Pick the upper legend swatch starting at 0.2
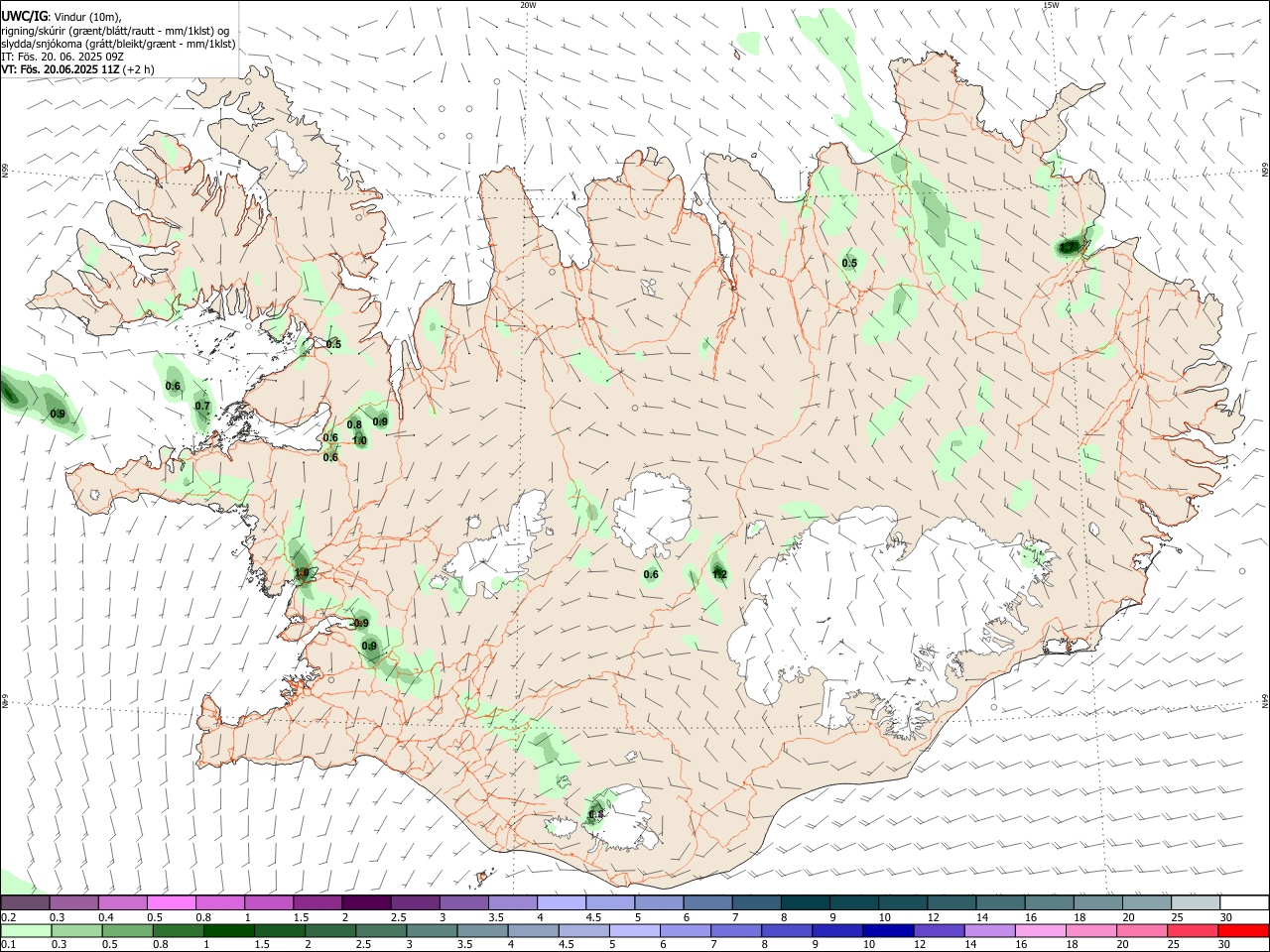Screen dimensions: 1270x952 coord(25,903)
